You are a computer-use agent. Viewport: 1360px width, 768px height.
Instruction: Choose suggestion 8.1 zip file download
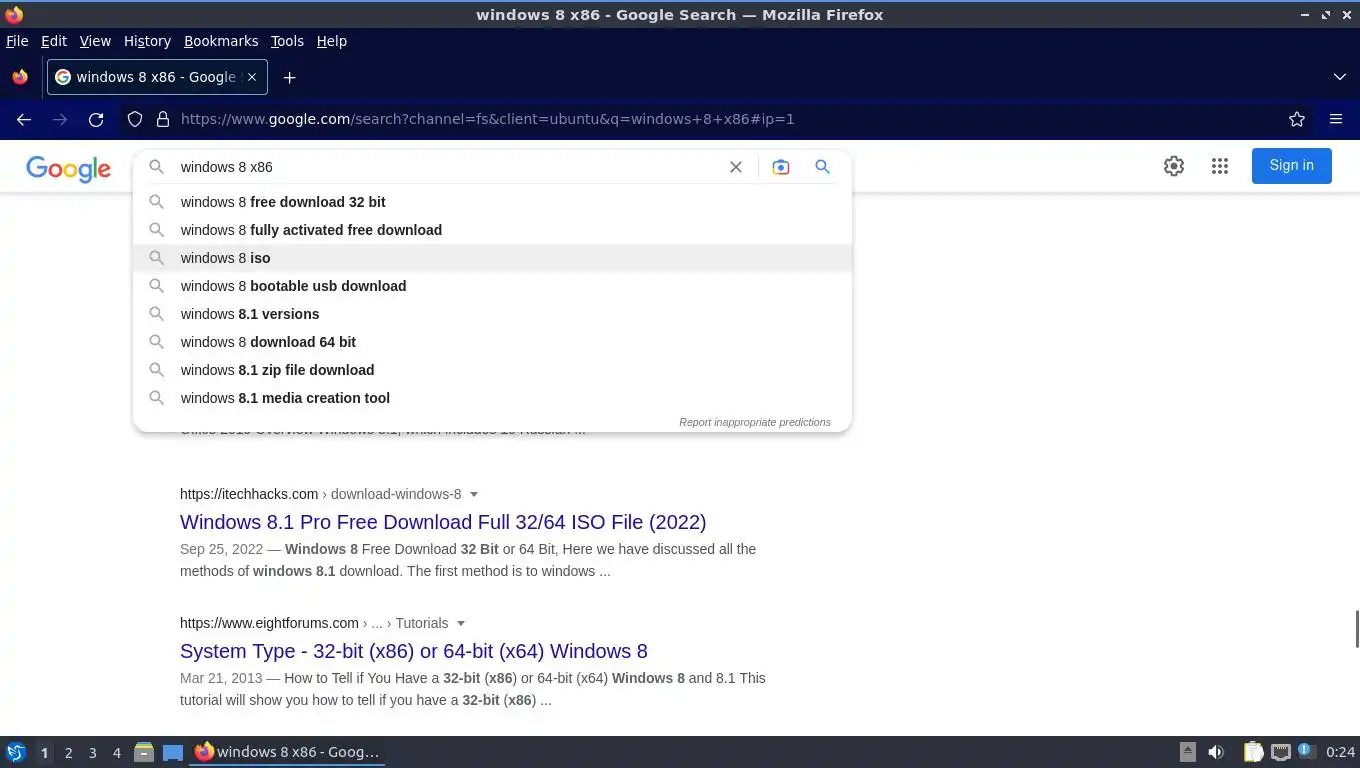pos(492,370)
